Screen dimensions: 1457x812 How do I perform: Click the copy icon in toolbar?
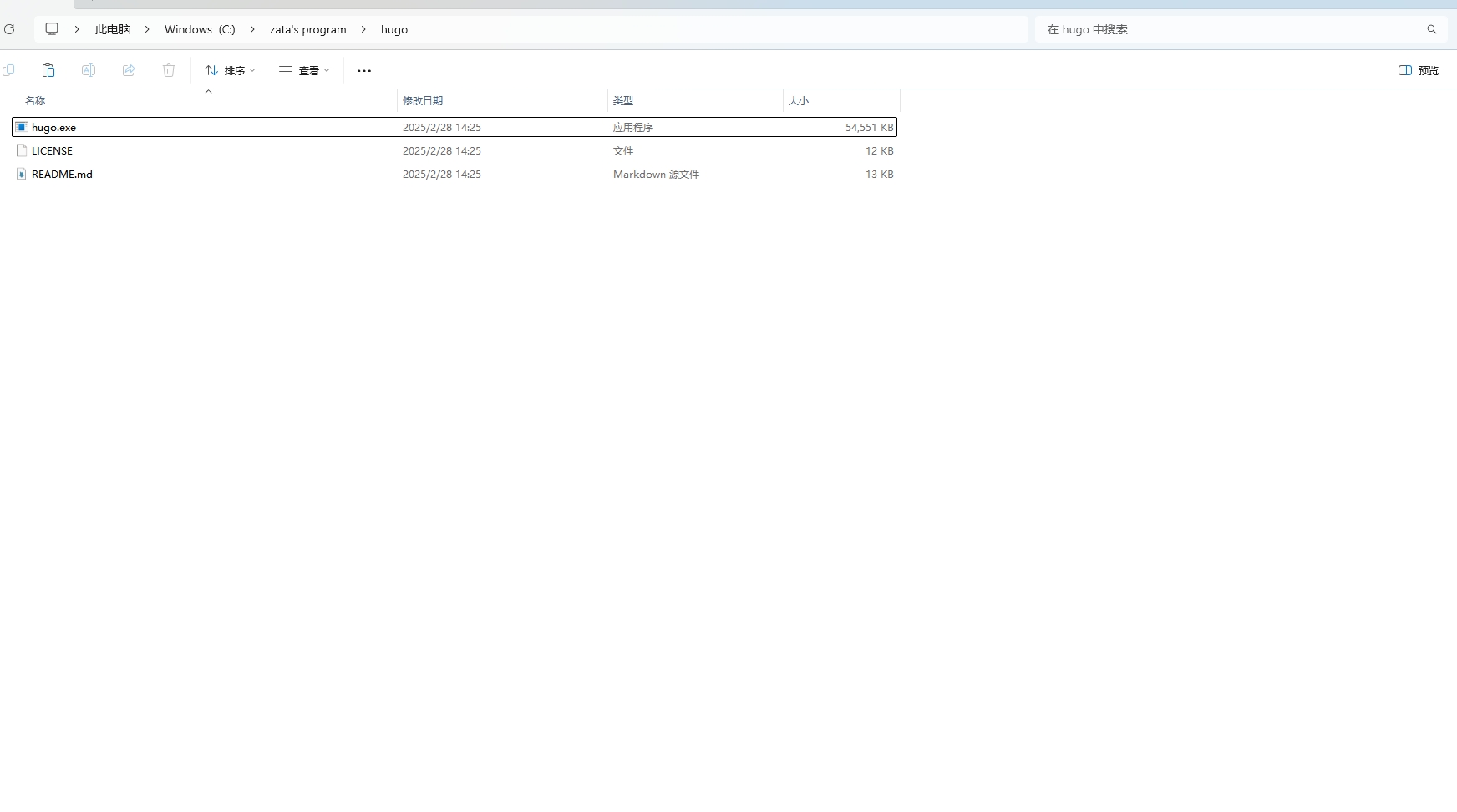point(8,70)
